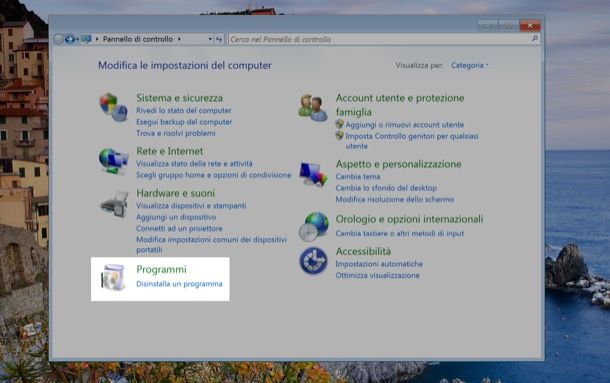Click shield icon beside Imposta Controllo genitori
The height and width of the screenshot is (383, 610).
click(340, 135)
